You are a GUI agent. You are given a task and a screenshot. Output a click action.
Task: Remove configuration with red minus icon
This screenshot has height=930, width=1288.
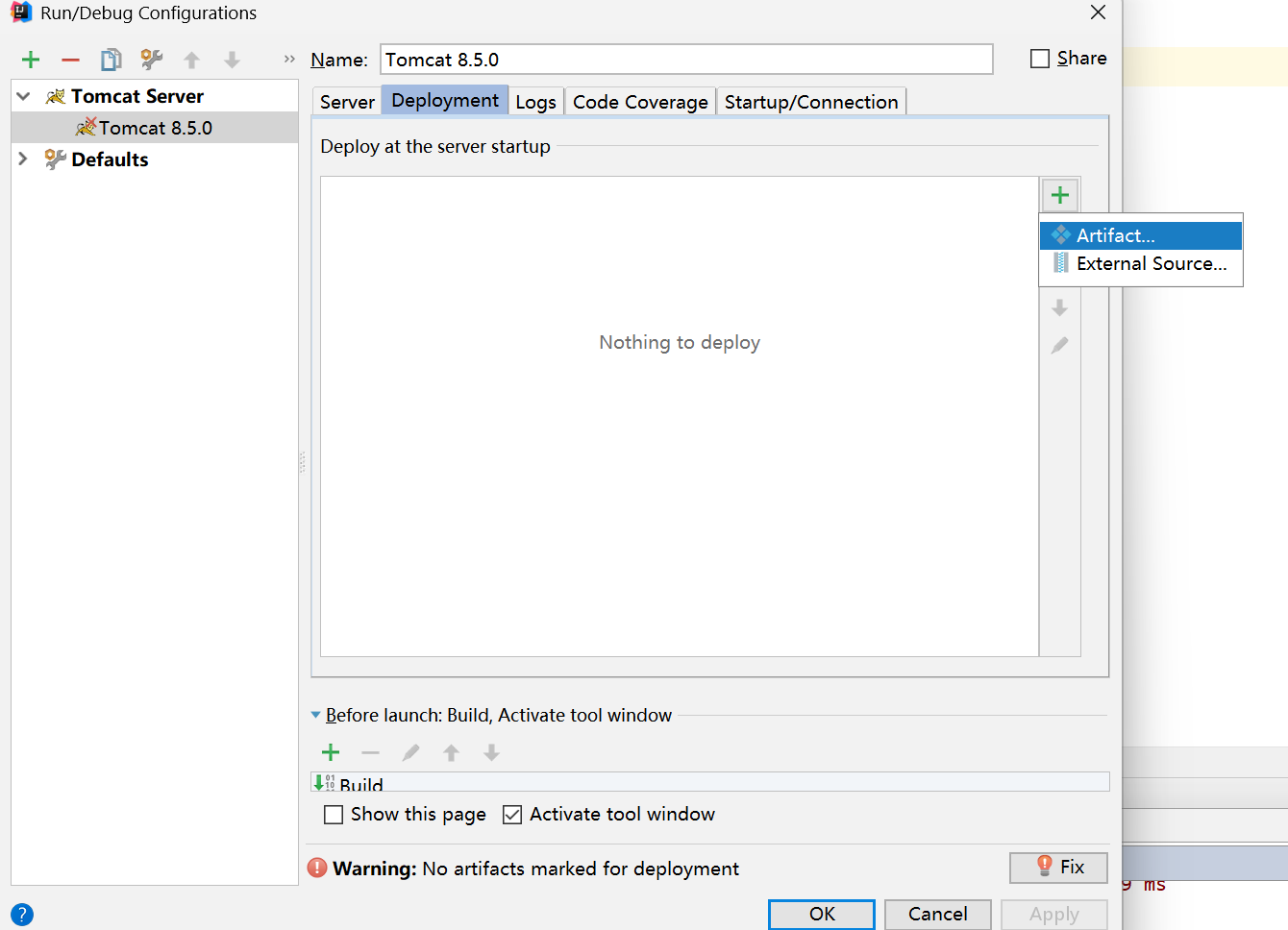[x=70, y=60]
